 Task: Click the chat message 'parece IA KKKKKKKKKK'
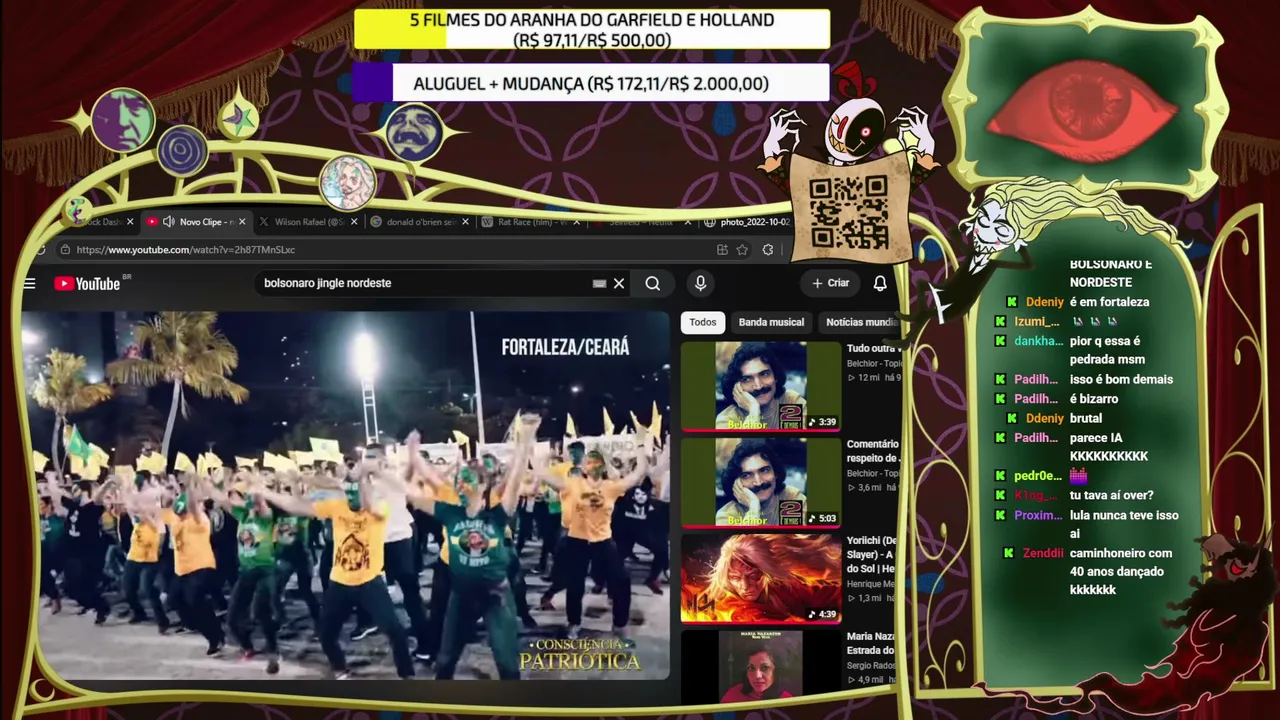1109,447
